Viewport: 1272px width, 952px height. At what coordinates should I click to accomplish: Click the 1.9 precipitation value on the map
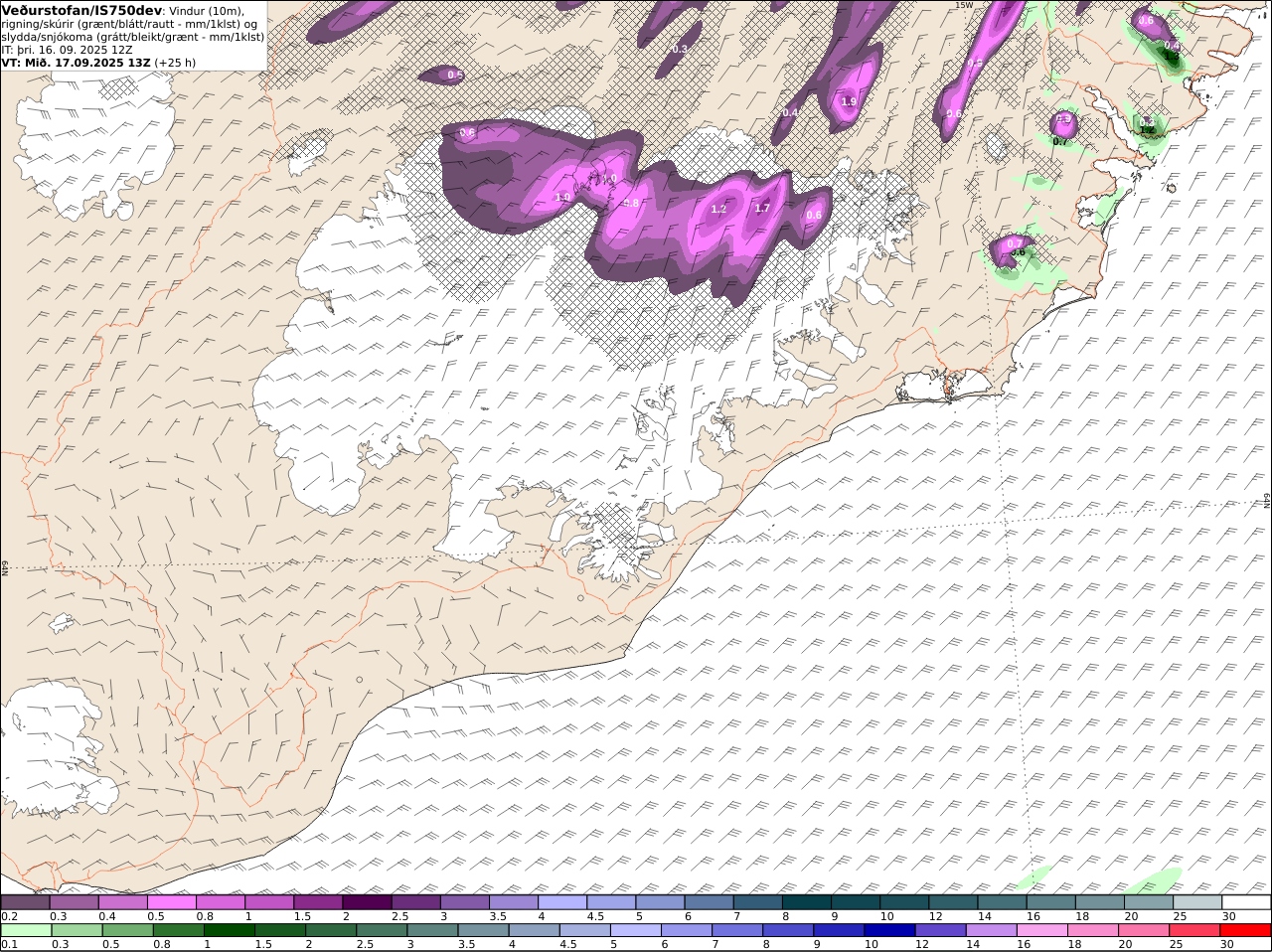(849, 101)
